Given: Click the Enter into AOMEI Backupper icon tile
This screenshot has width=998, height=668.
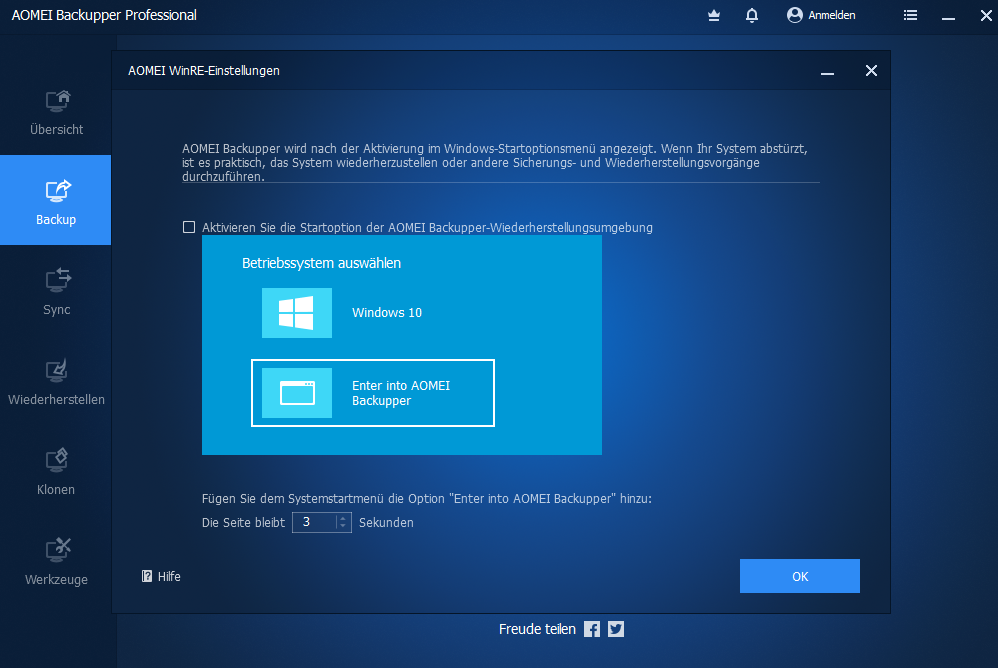Looking at the screenshot, I should tap(297, 393).
